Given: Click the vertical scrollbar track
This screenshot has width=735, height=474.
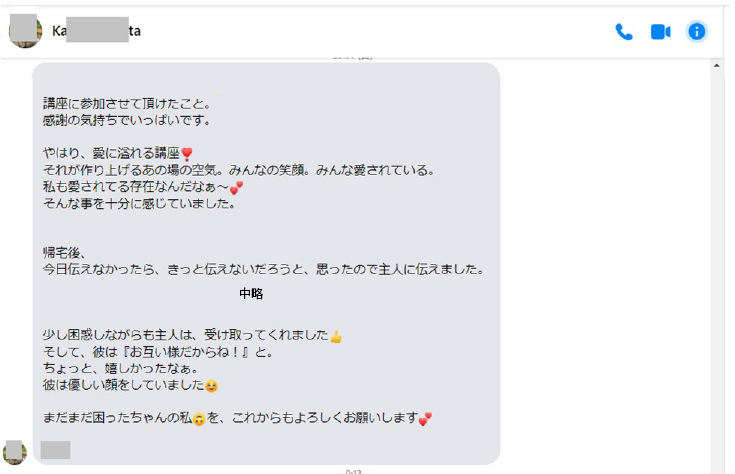Looking at the screenshot, I should (716, 272).
